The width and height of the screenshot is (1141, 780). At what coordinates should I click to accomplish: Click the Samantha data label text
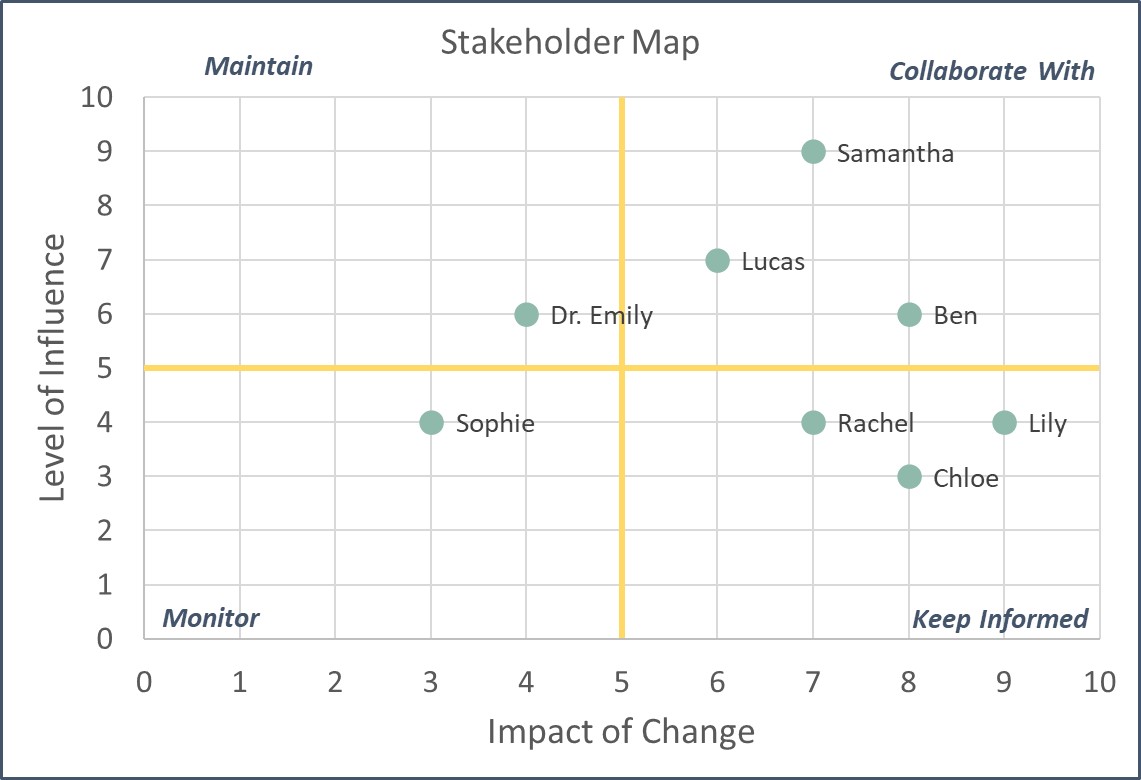895,154
